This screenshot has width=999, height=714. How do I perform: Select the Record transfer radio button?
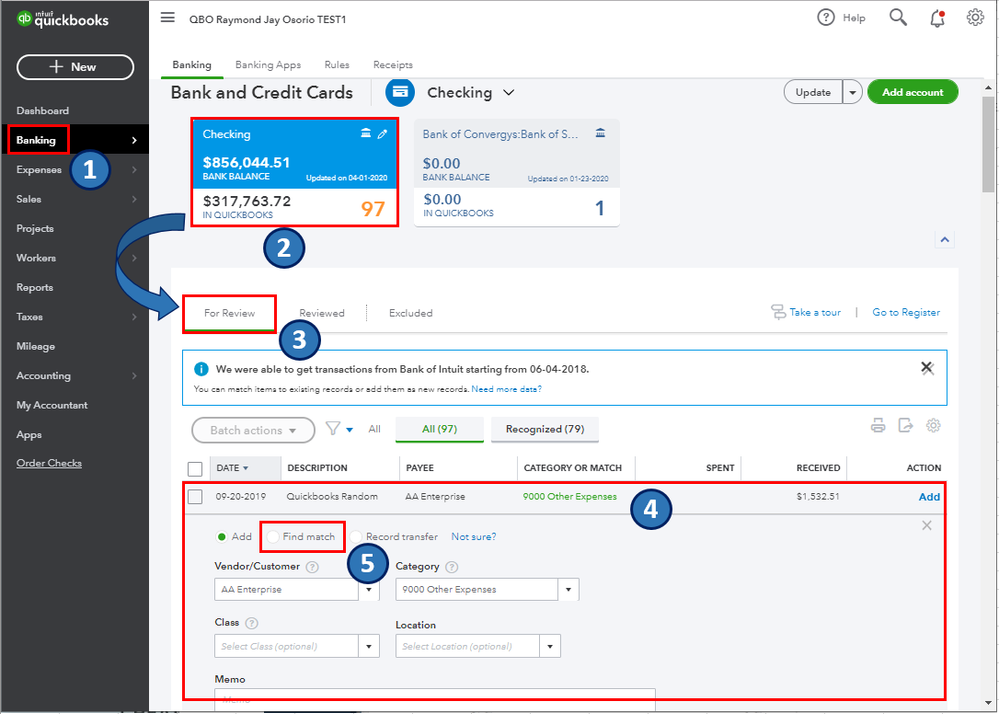pos(356,537)
